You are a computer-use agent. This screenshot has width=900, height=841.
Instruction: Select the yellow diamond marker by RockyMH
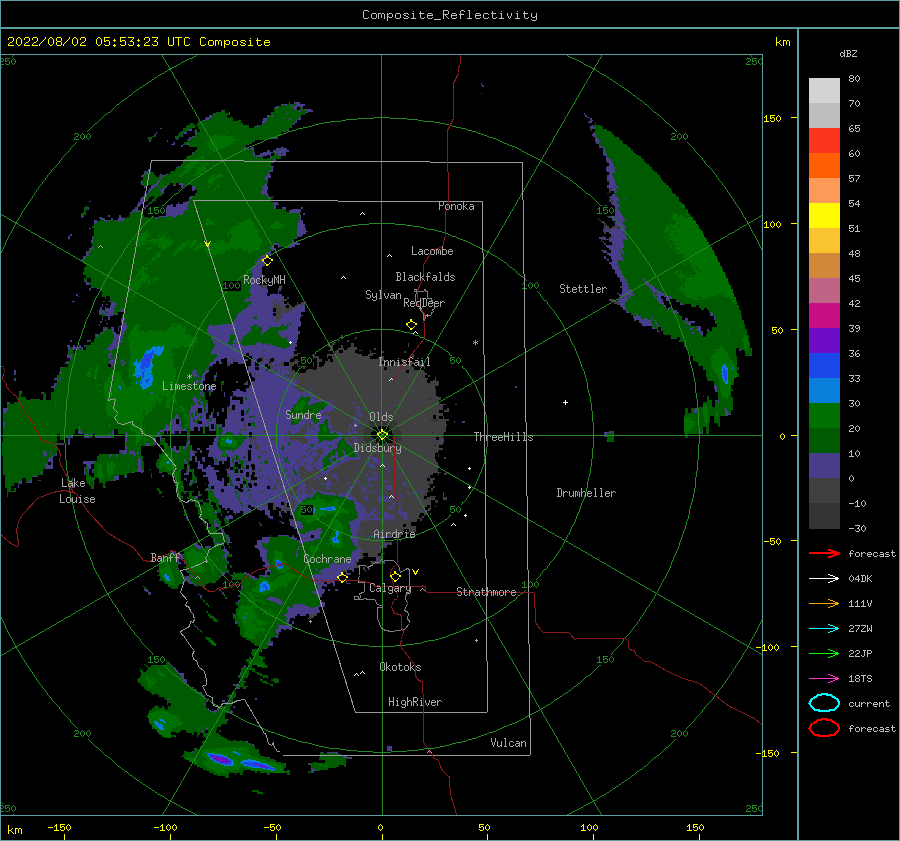click(x=267, y=261)
